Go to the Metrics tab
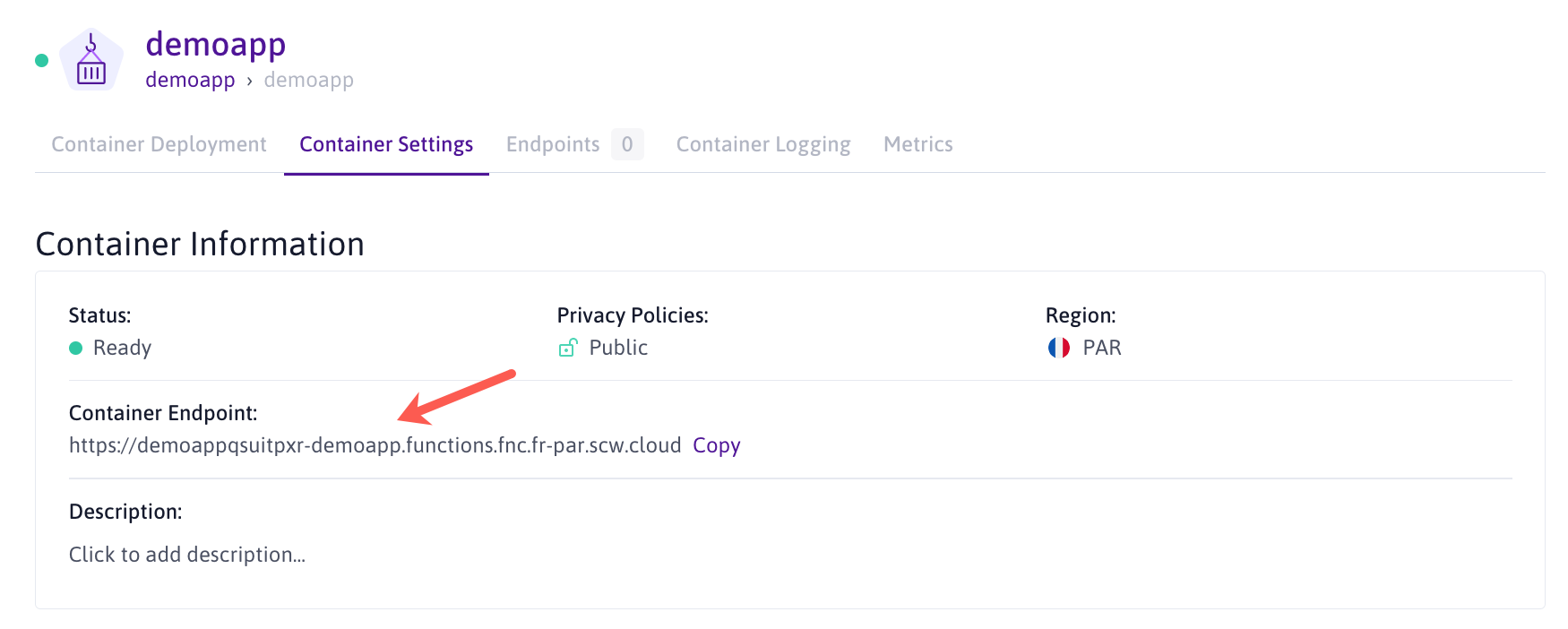 point(918,144)
